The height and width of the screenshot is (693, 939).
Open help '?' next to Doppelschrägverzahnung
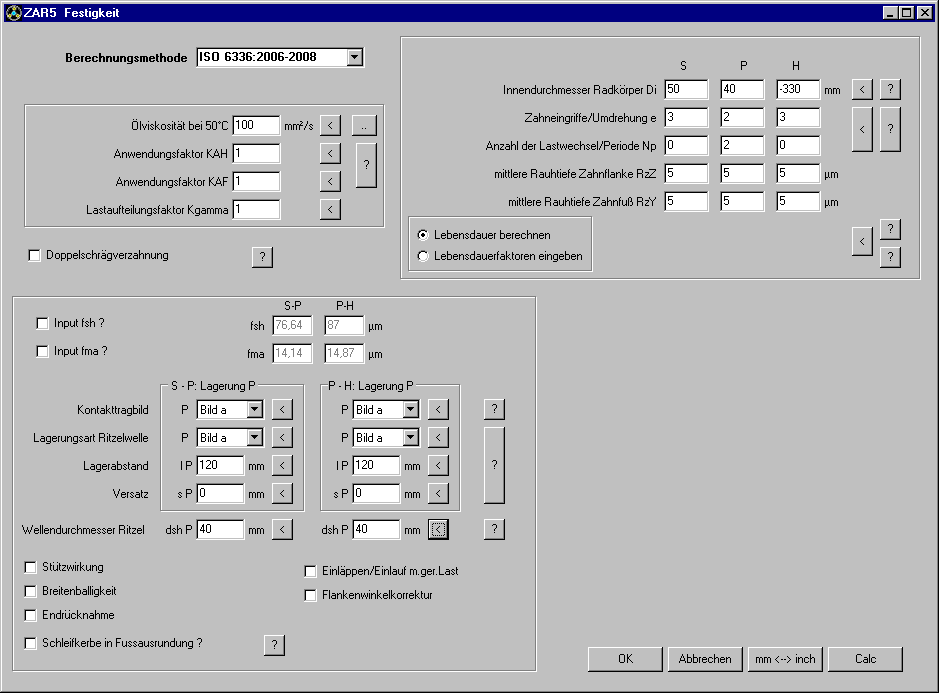point(262,257)
